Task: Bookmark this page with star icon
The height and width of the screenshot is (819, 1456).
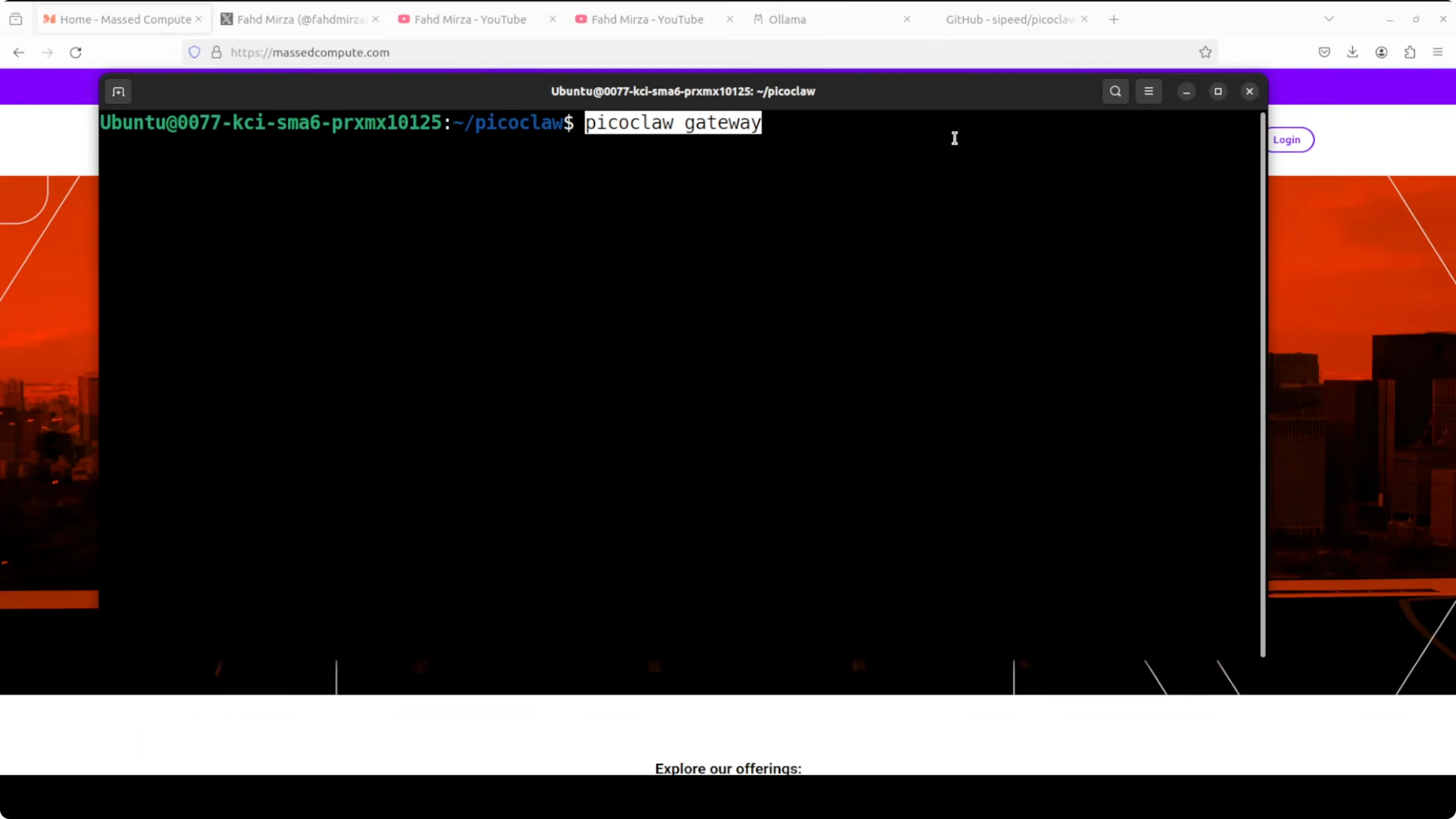Action: pyautogui.click(x=1205, y=53)
